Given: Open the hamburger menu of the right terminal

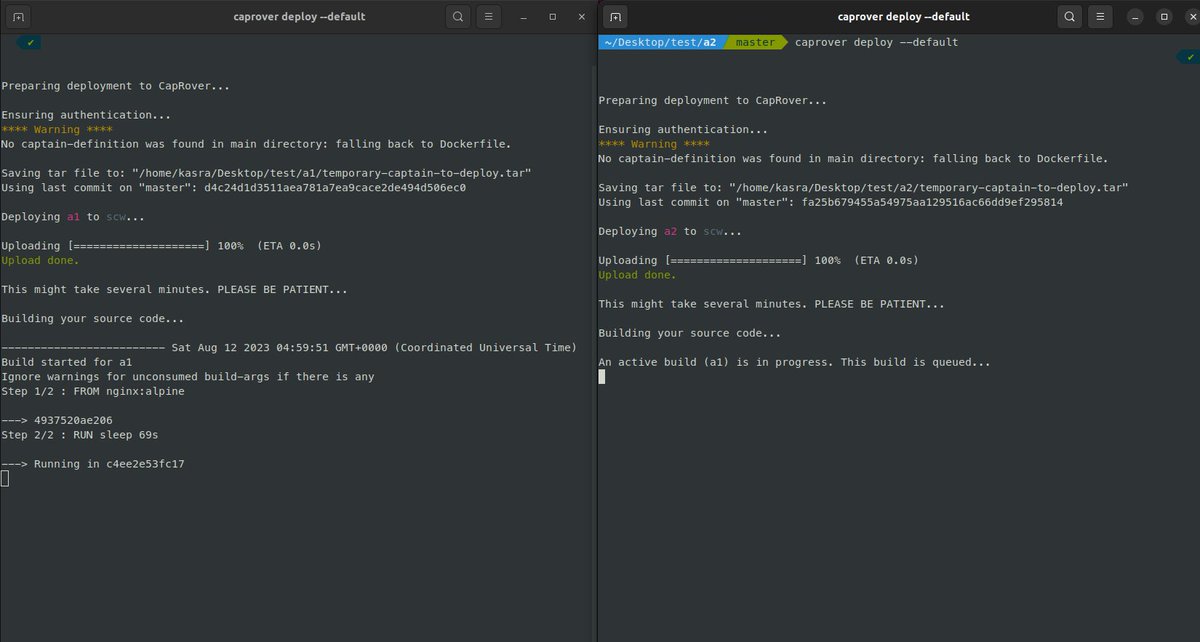Looking at the screenshot, I should (x=1101, y=17).
